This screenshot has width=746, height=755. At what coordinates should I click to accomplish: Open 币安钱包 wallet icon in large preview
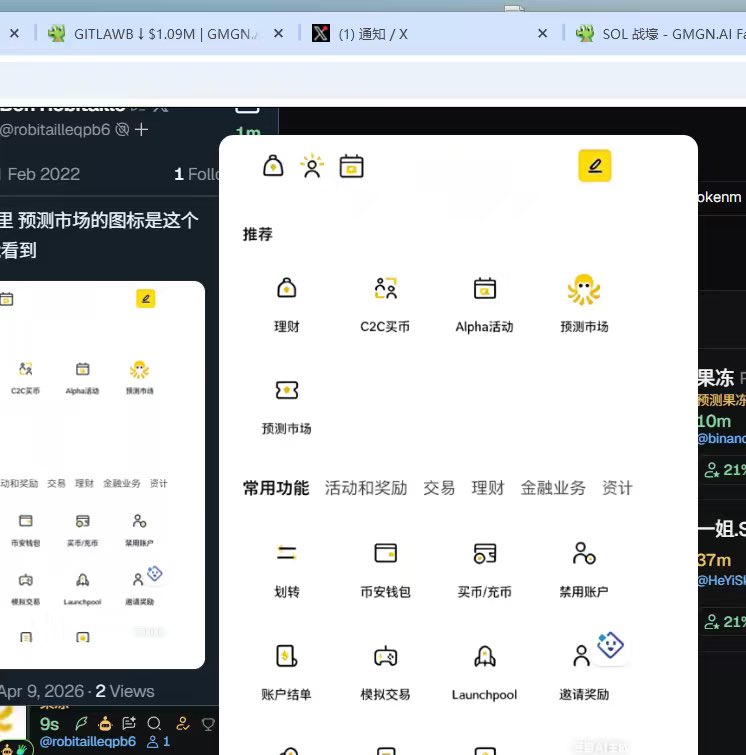(385, 553)
